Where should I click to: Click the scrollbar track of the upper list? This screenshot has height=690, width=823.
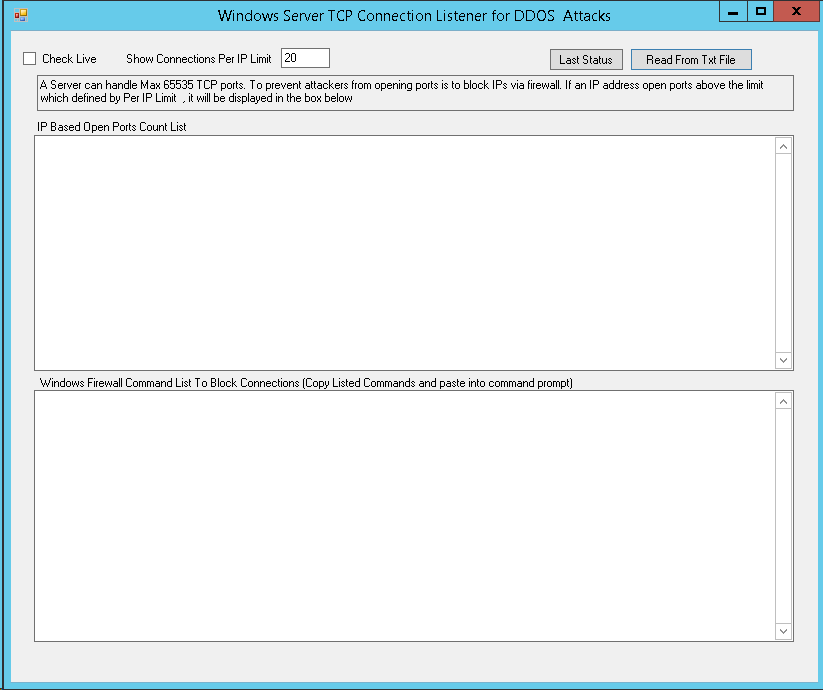coord(783,250)
